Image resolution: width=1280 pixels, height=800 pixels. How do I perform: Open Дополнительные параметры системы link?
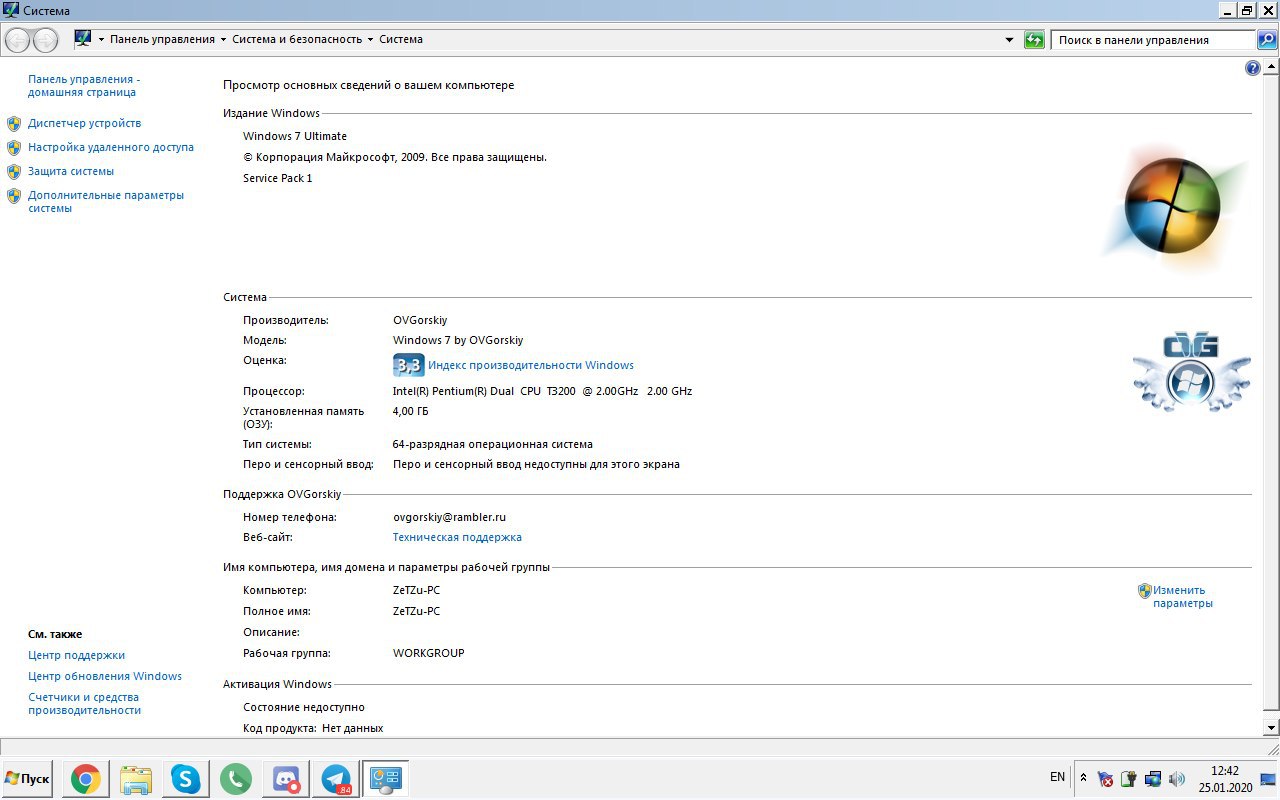106,201
